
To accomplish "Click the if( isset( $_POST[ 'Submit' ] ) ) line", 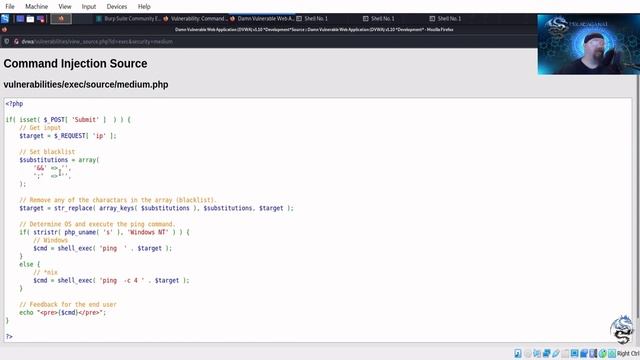I will [68, 120].
